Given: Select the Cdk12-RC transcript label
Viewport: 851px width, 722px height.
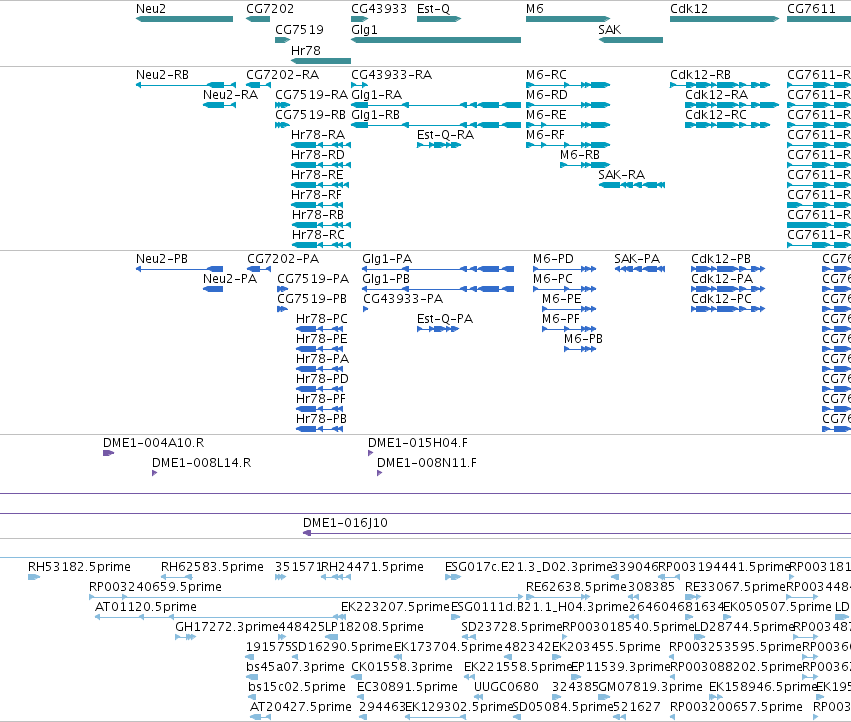Looking at the screenshot, I should 716,115.
